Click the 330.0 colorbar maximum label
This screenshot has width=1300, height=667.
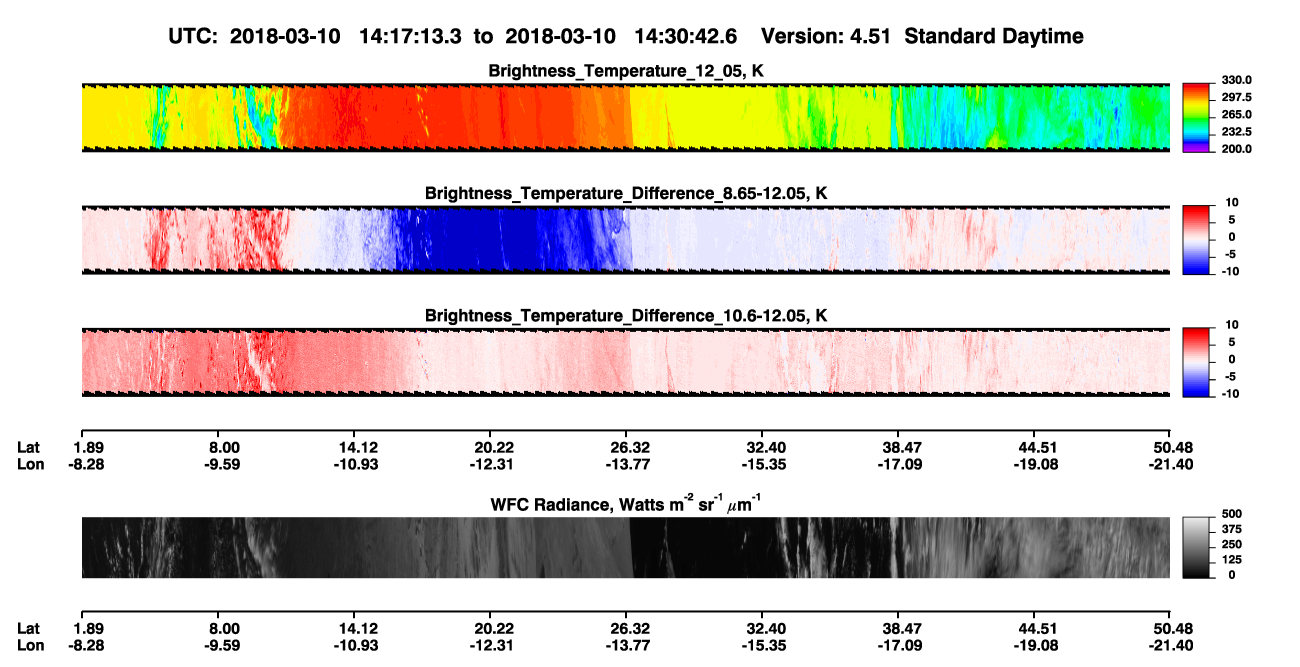[x=1237, y=80]
